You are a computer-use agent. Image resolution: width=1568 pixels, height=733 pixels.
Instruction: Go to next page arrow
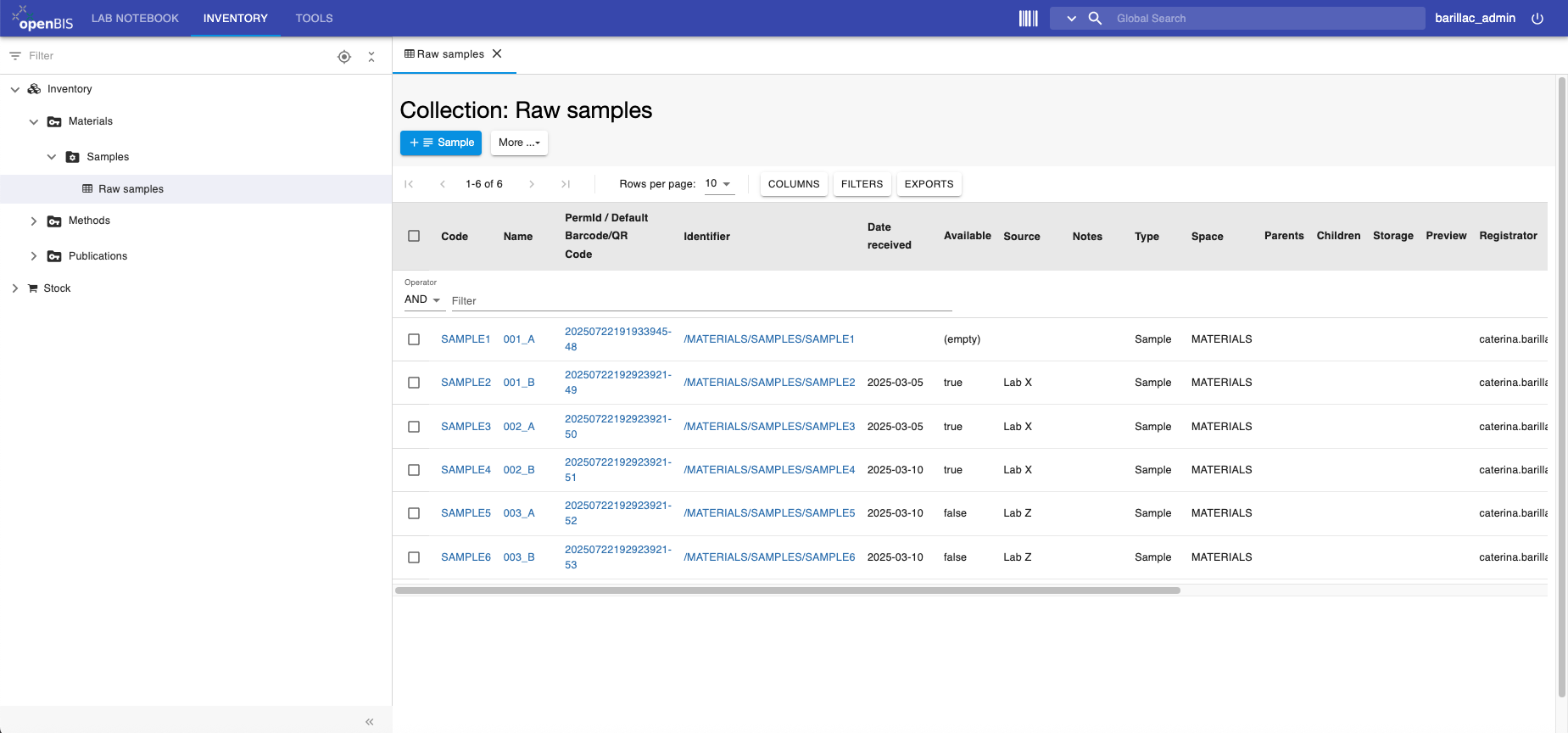532,184
